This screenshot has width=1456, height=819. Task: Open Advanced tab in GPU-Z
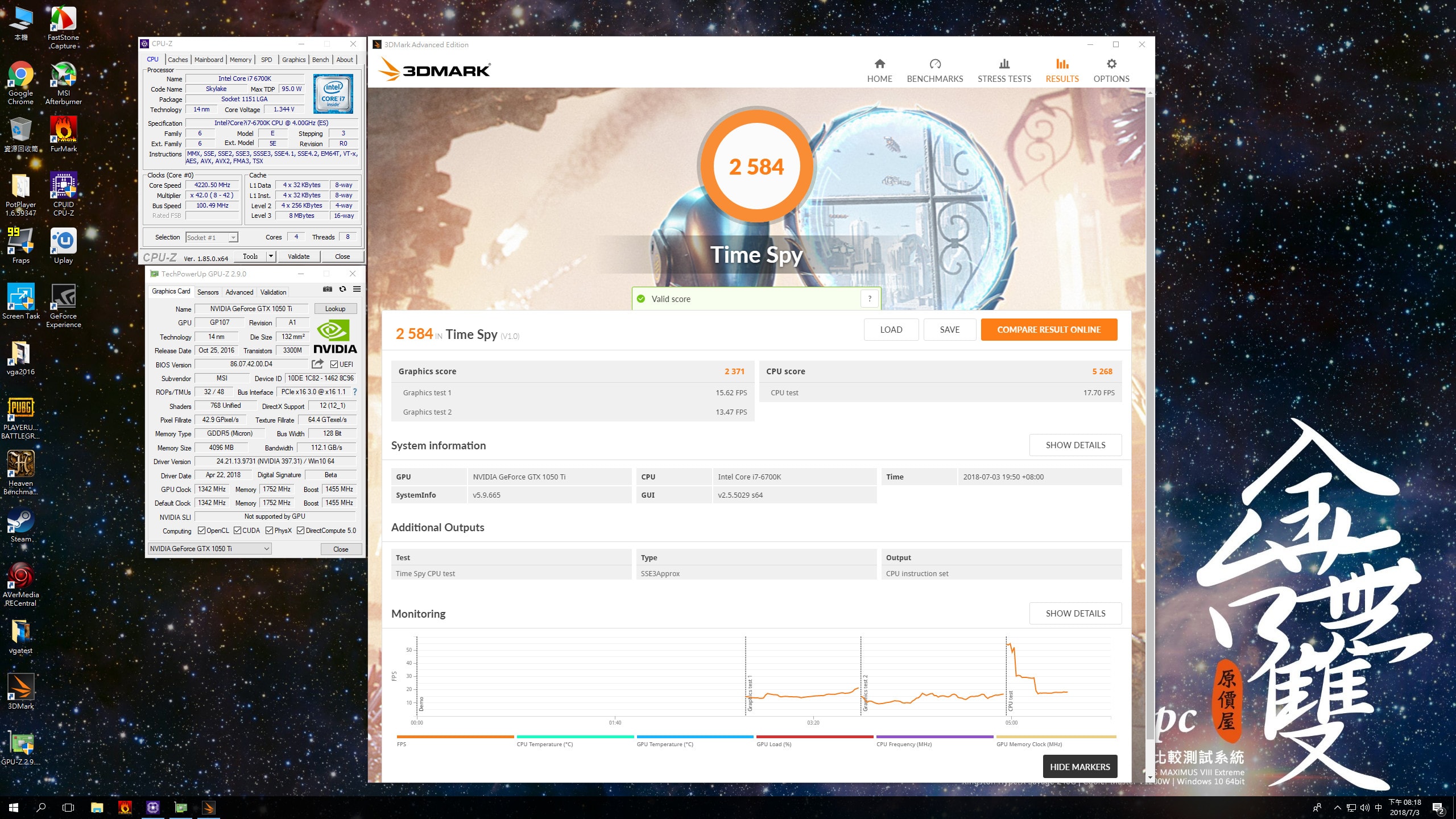(239, 292)
